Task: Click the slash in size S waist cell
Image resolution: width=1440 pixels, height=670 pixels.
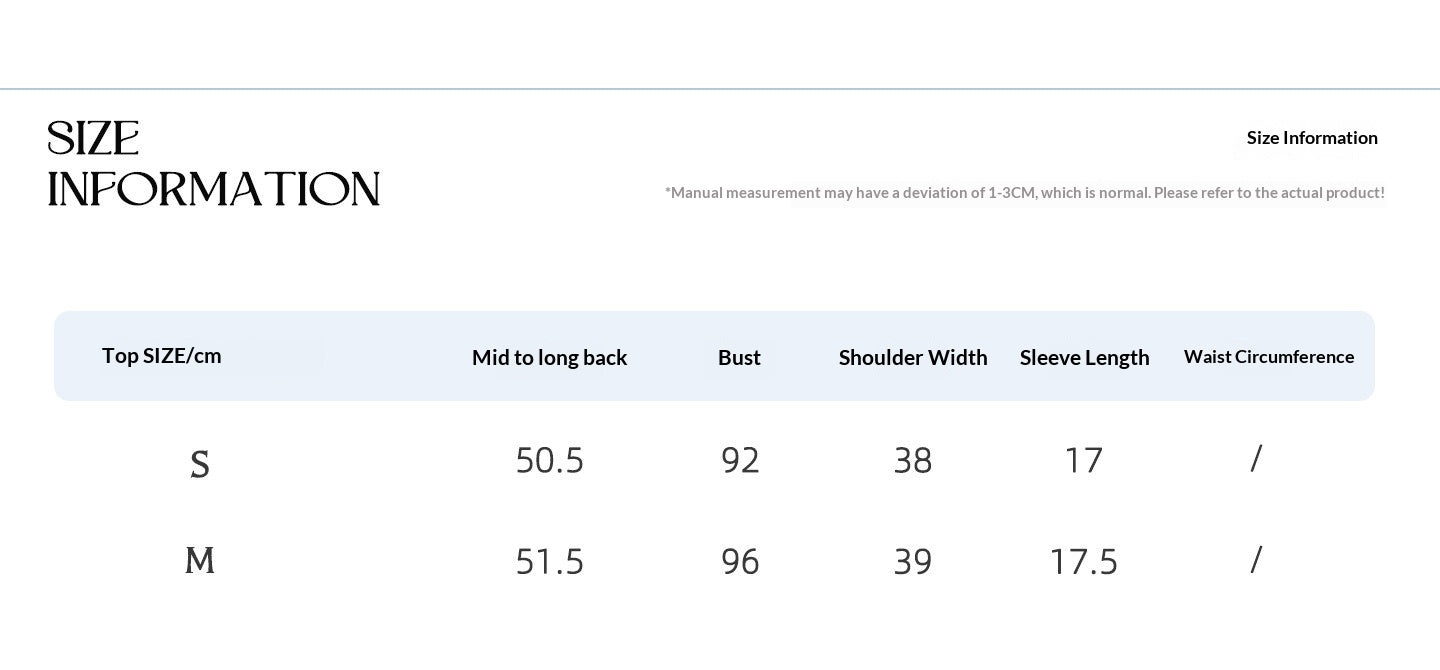Action: [1256, 458]
